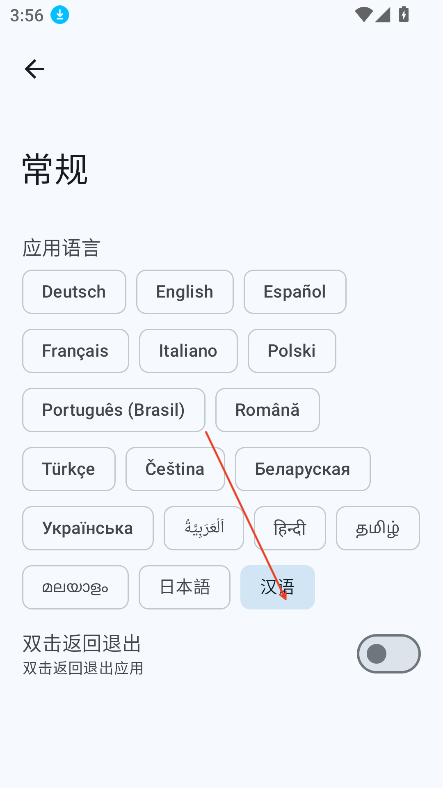Select the Українська language chip
443x788 pixels.
point(88,528)
